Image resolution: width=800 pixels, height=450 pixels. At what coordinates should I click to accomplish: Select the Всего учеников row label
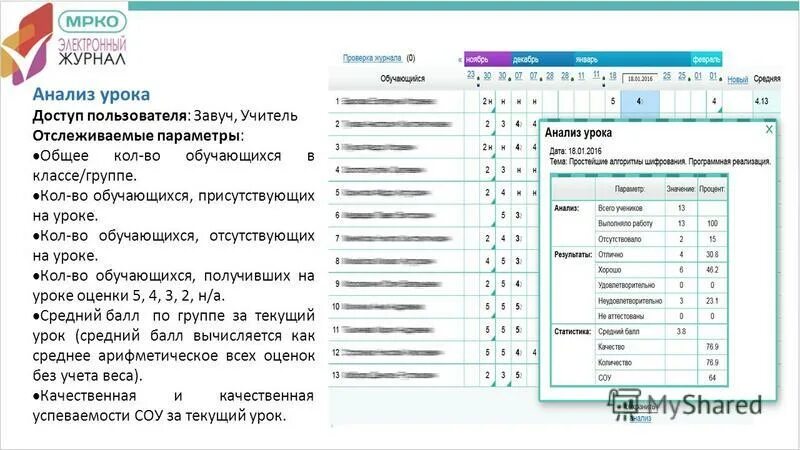620,208
